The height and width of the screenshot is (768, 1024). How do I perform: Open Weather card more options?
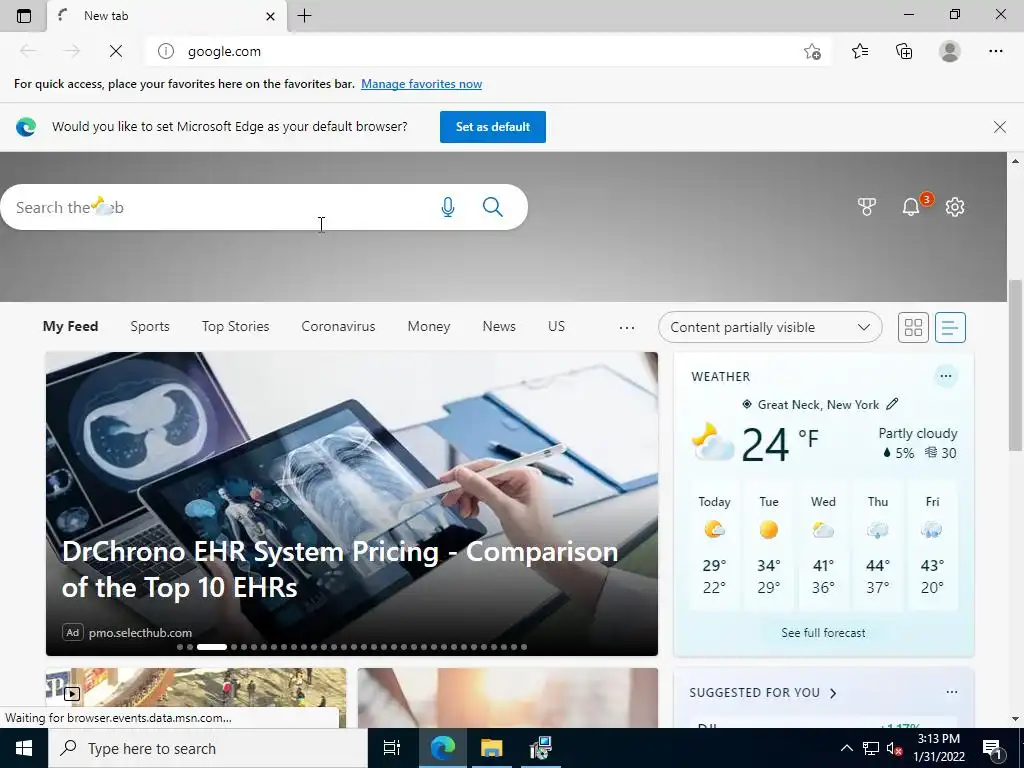click(945, 376)
